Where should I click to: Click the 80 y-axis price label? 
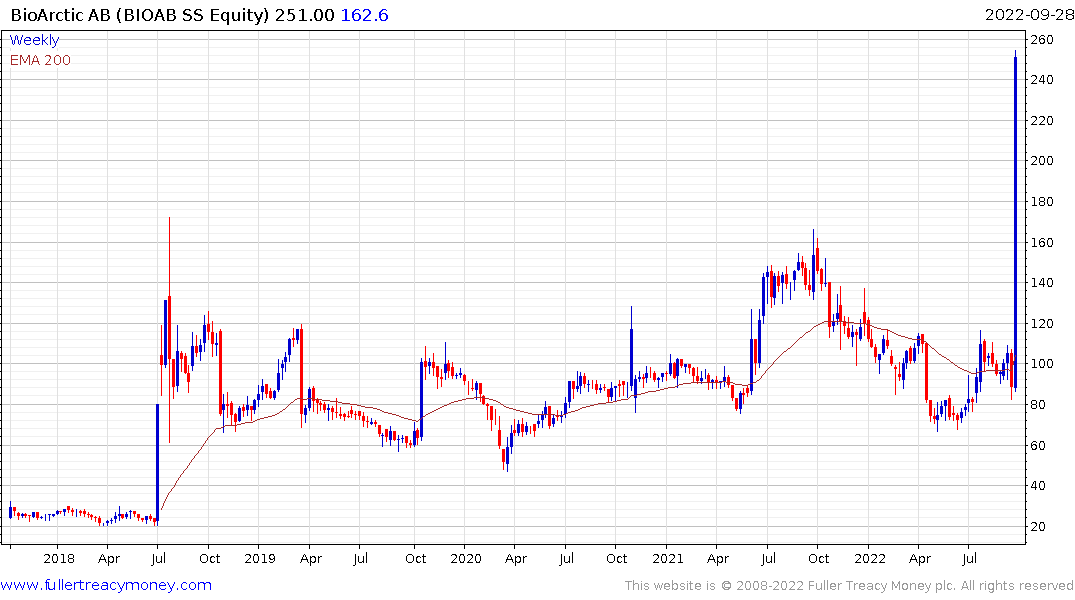pyautogui.click(x=1039, y=405)
